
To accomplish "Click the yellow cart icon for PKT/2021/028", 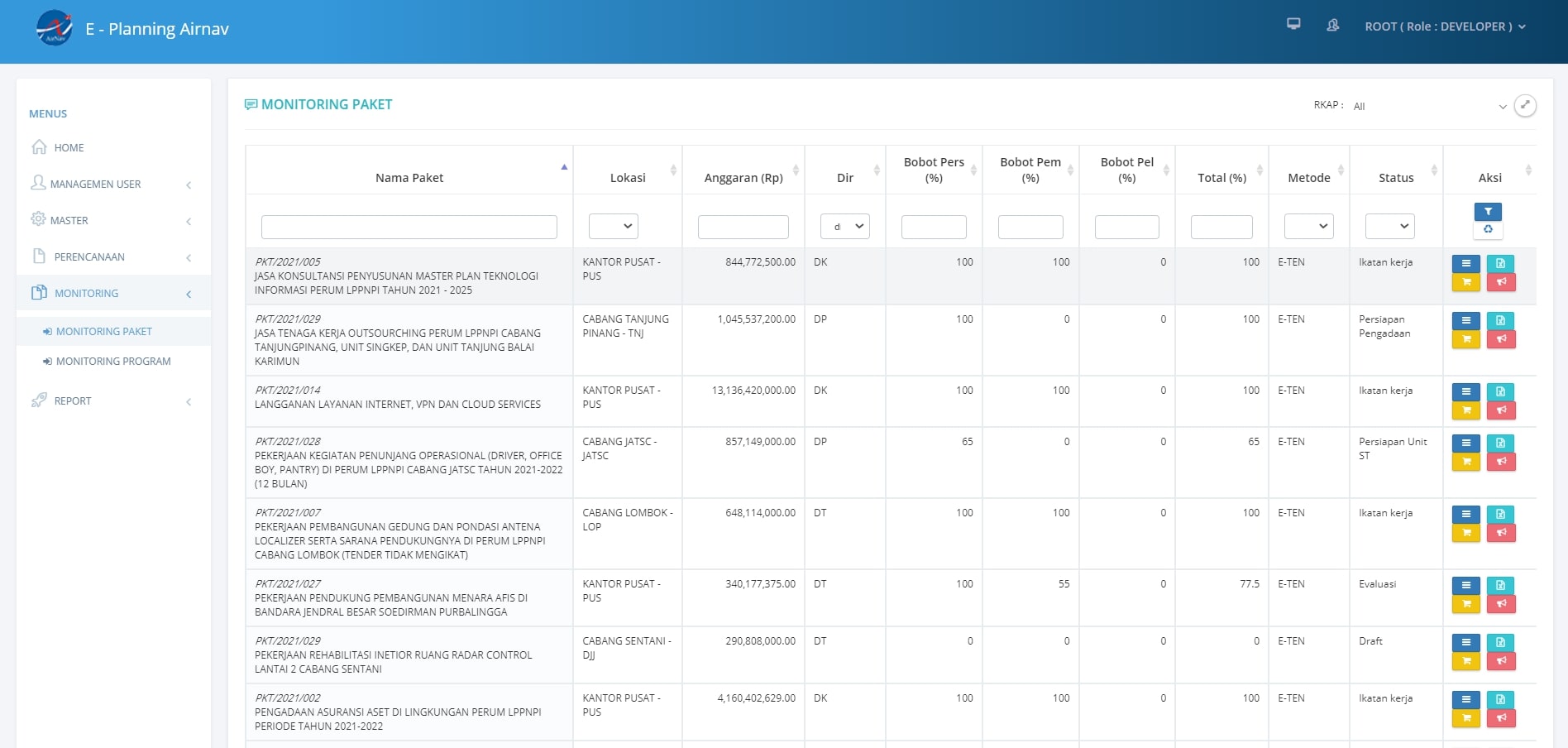I will [x=1466, y=462].
